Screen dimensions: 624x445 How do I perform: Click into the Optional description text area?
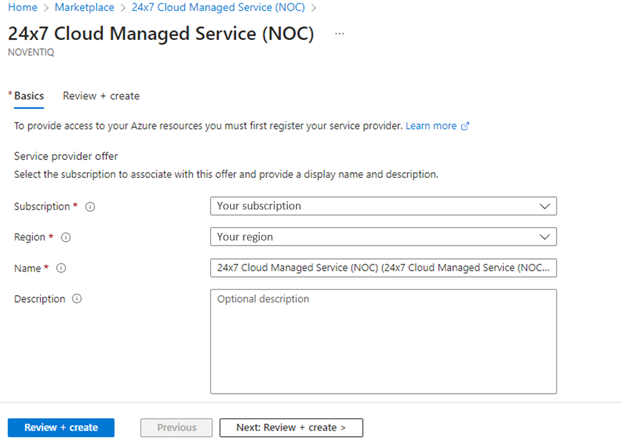383,341
